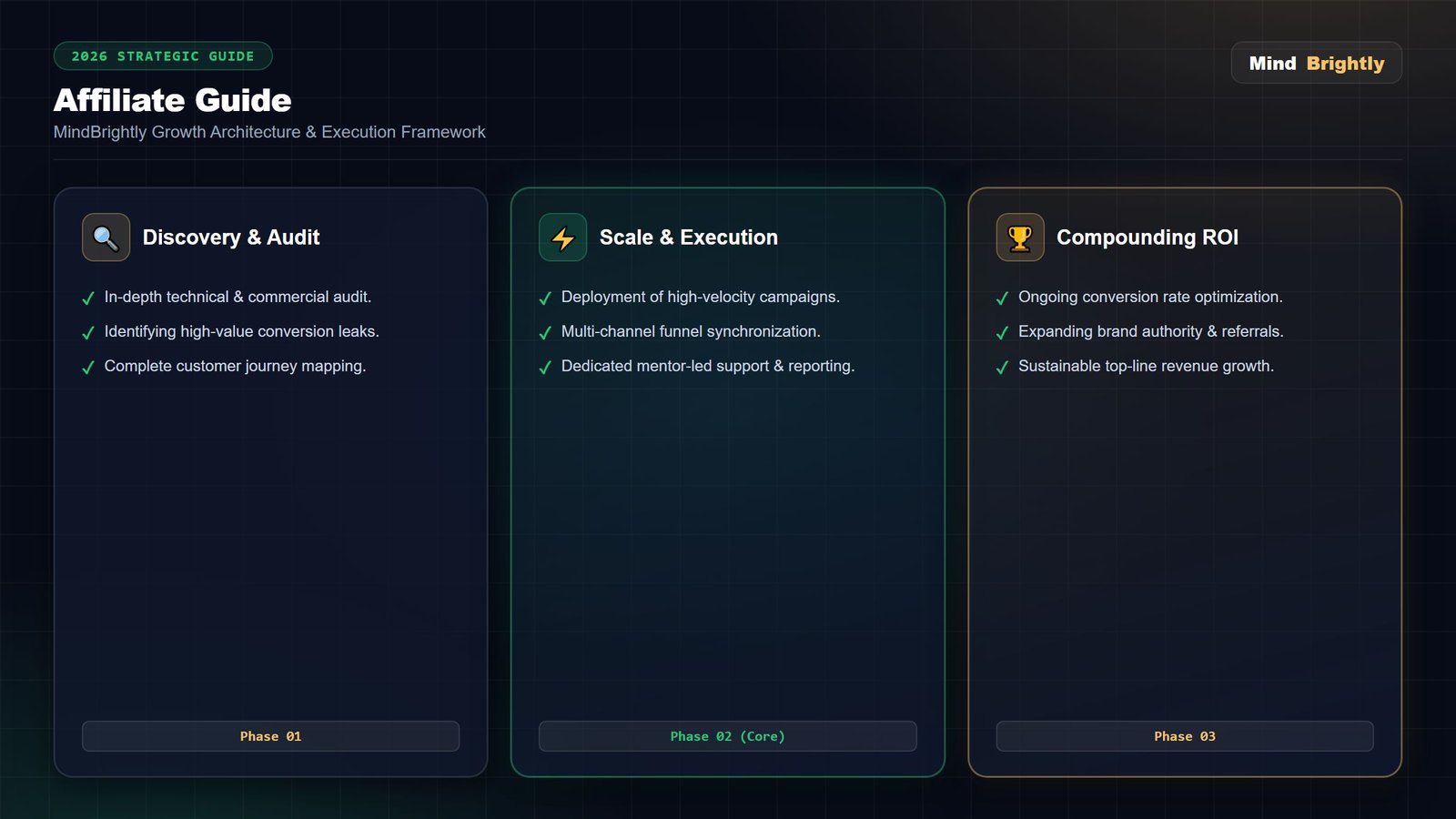Click checkmark next to Deployment of high-velocity campaigns
Image resolution: width=1456 pixels, height=819 pixels.
[x=545, y=298]
